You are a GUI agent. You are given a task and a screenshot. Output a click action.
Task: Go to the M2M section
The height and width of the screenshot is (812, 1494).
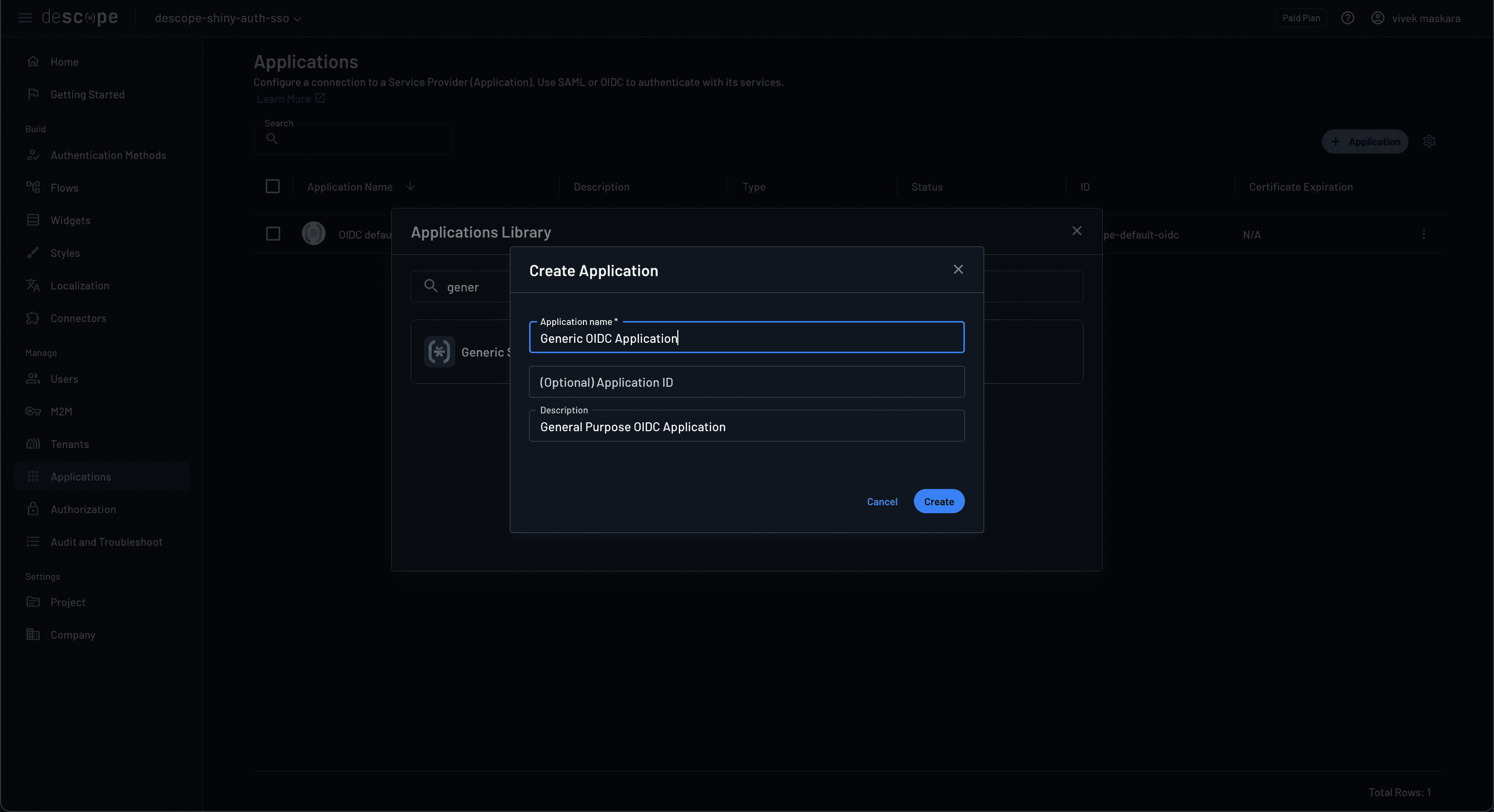(x=61, y=411)
